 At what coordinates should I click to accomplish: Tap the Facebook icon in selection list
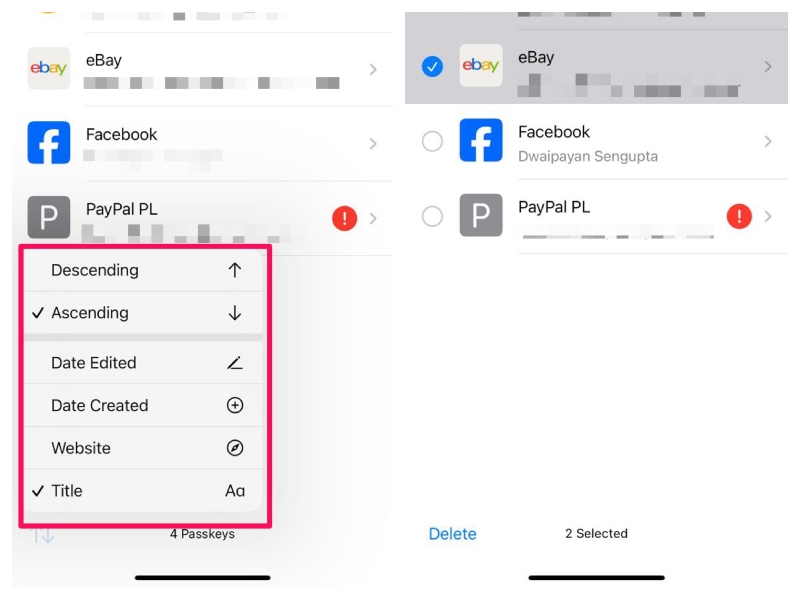coord(481,140)
